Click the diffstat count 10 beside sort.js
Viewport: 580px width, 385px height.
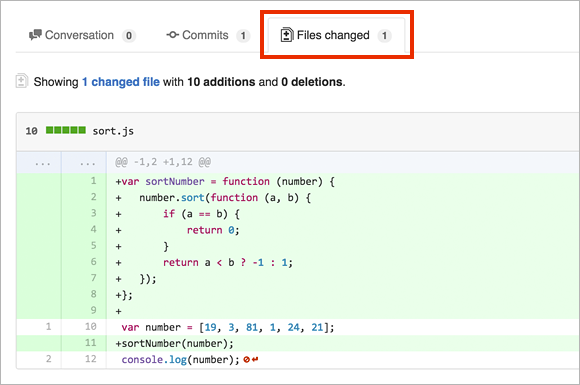(x=31, y=131)
